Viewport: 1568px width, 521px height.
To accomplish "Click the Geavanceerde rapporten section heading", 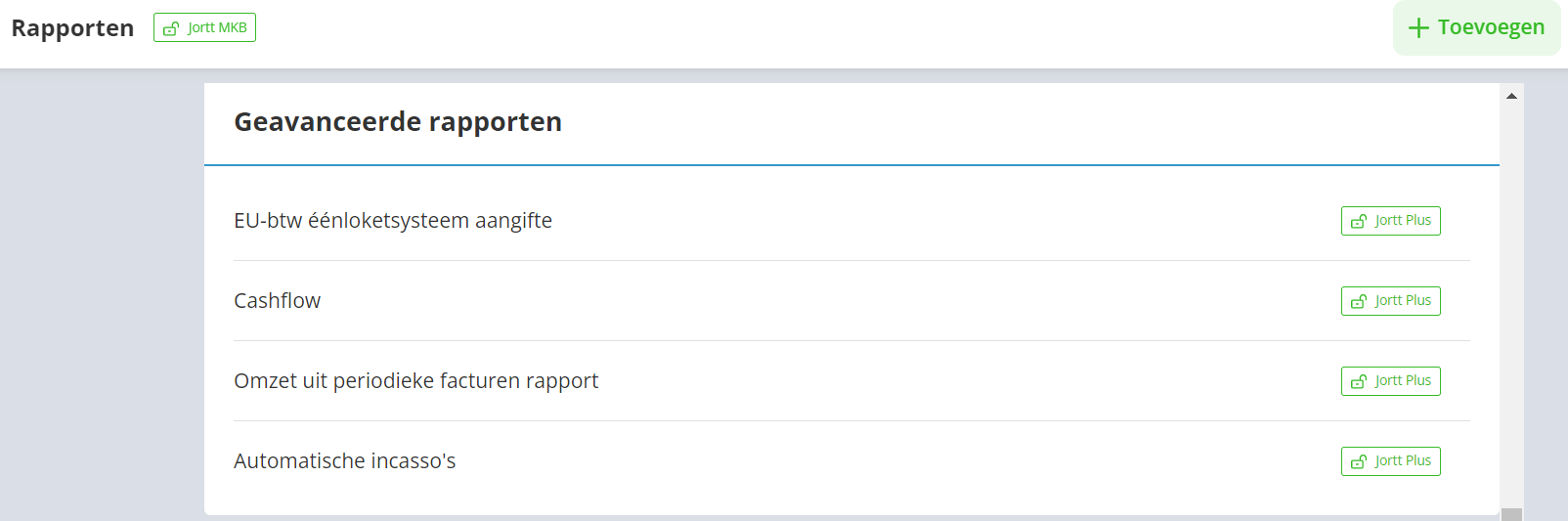I will click(398, 122).
